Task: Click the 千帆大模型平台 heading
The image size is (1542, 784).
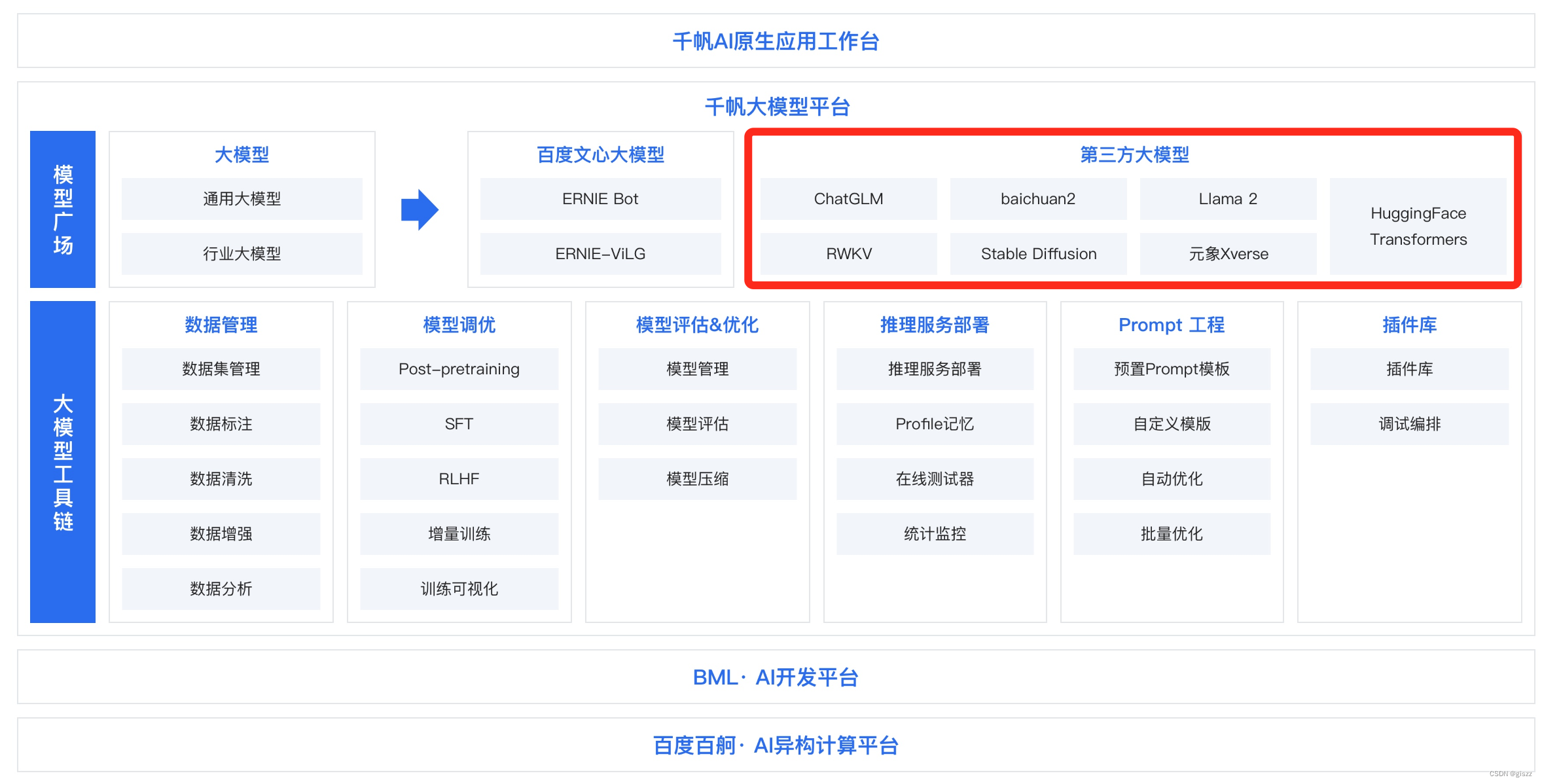Action: (777, 107)
